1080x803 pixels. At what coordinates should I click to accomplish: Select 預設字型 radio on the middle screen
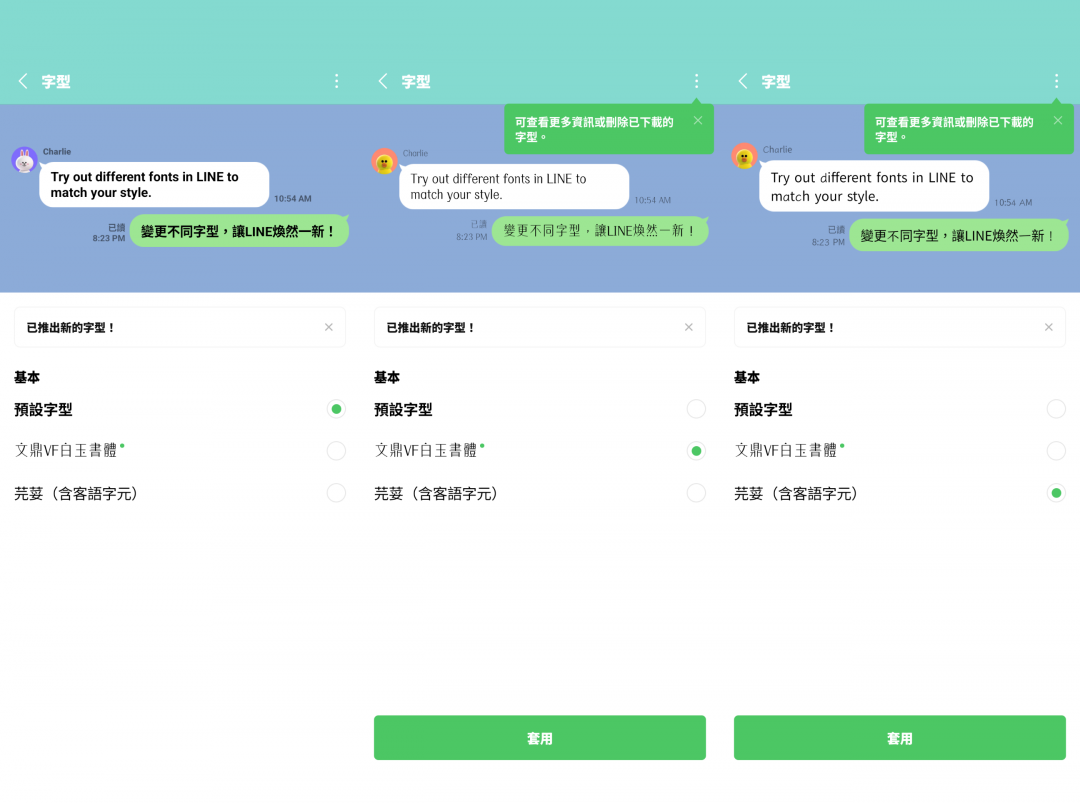(696, 409)
